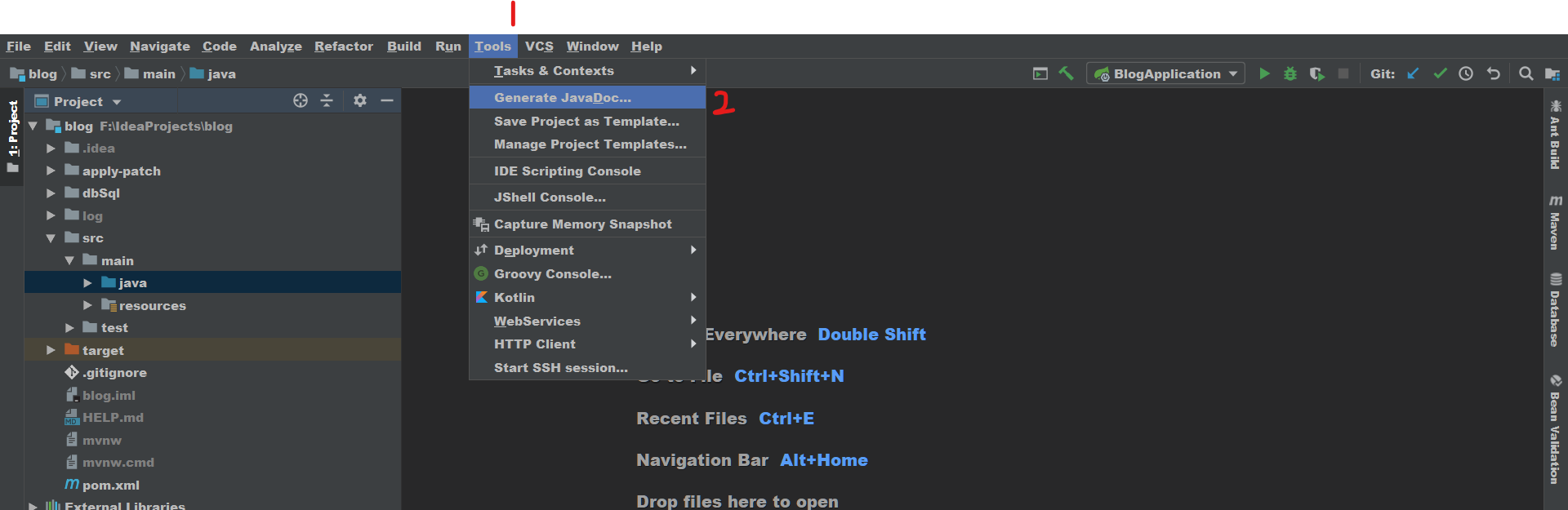This screenshot has width=1568, height=510.
Task: Select mvnw.cmd file
Action: (x=109, y=463)
